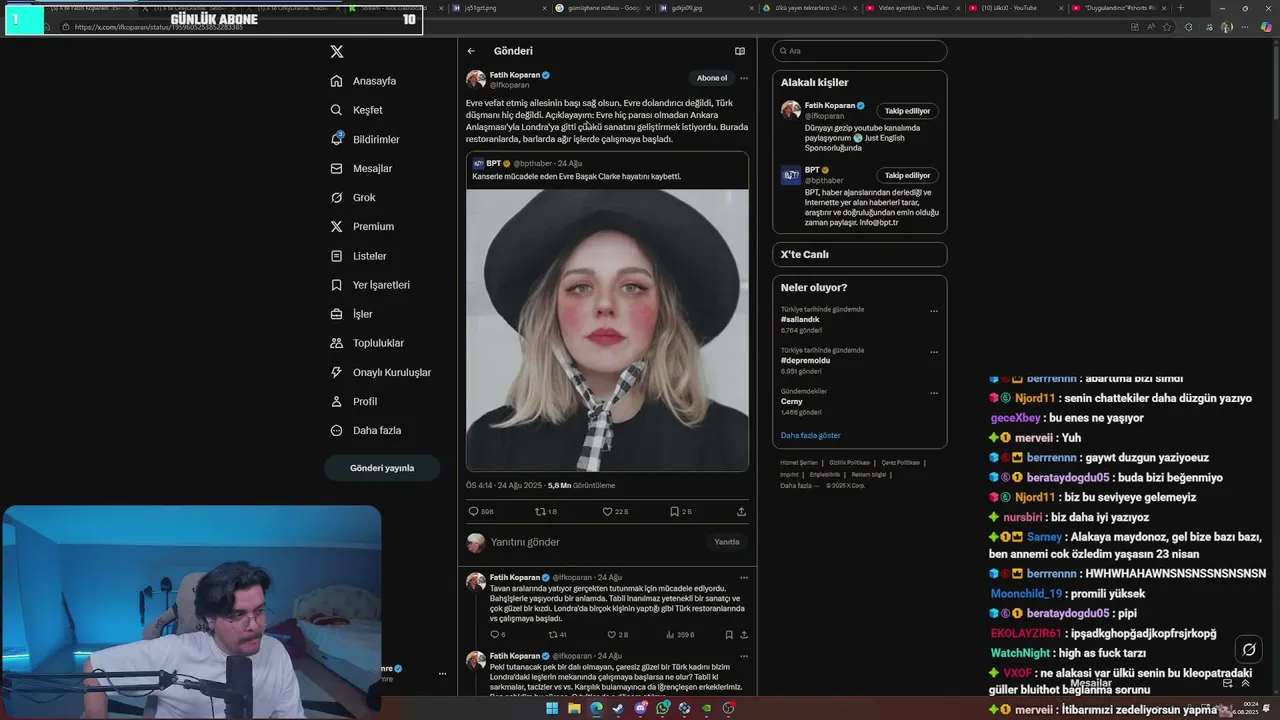Click the Abone ol button
This screenshot has height=720, width=1280.
[712, 78]
